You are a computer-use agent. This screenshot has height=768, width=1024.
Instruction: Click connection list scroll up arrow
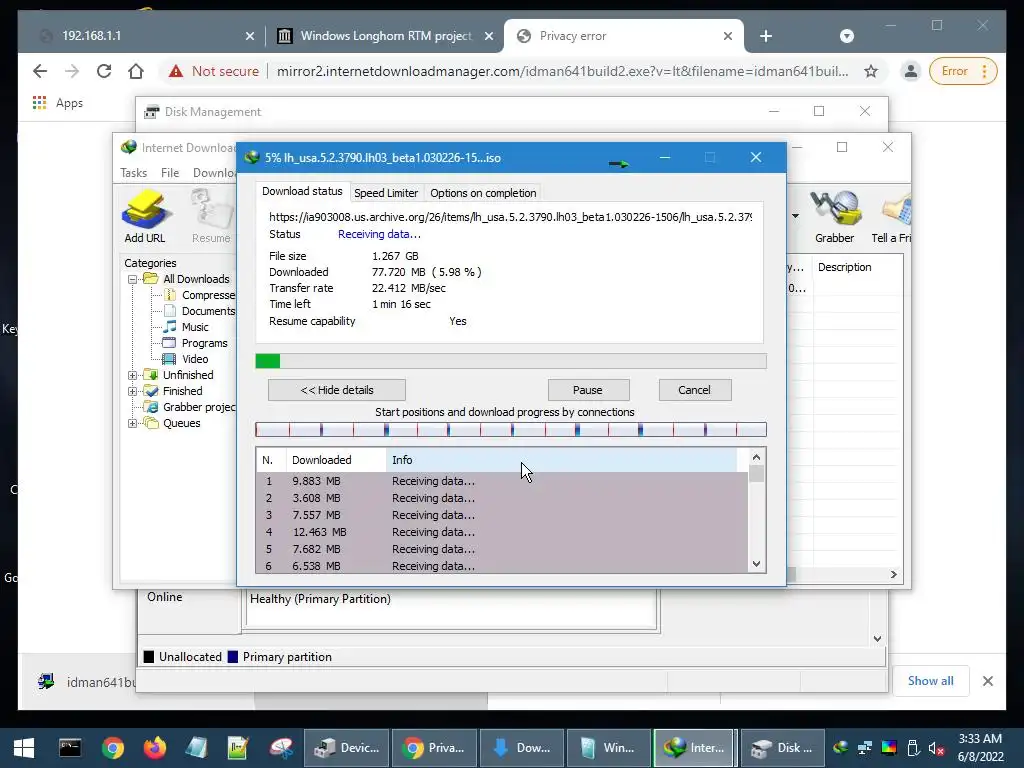point(756,458)
